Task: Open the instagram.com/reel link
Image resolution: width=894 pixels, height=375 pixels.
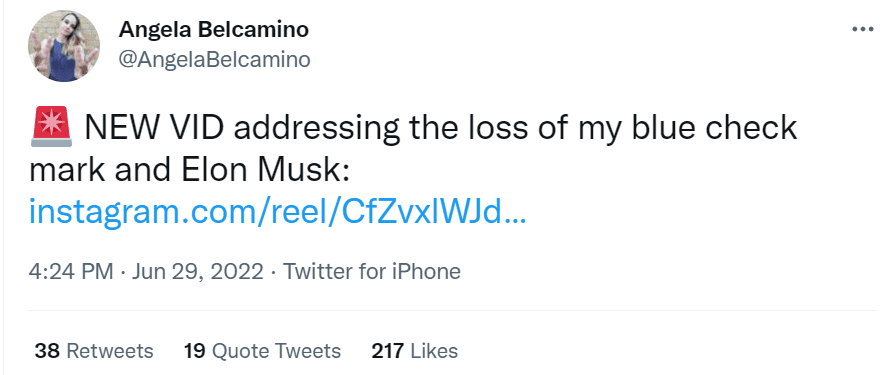Action: (x=278, y=213)
